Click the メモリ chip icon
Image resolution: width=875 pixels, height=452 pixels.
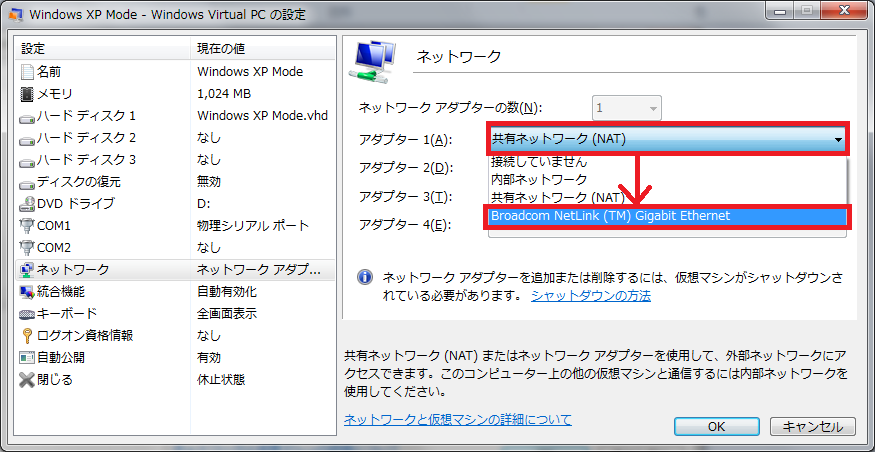coord(27,94)
